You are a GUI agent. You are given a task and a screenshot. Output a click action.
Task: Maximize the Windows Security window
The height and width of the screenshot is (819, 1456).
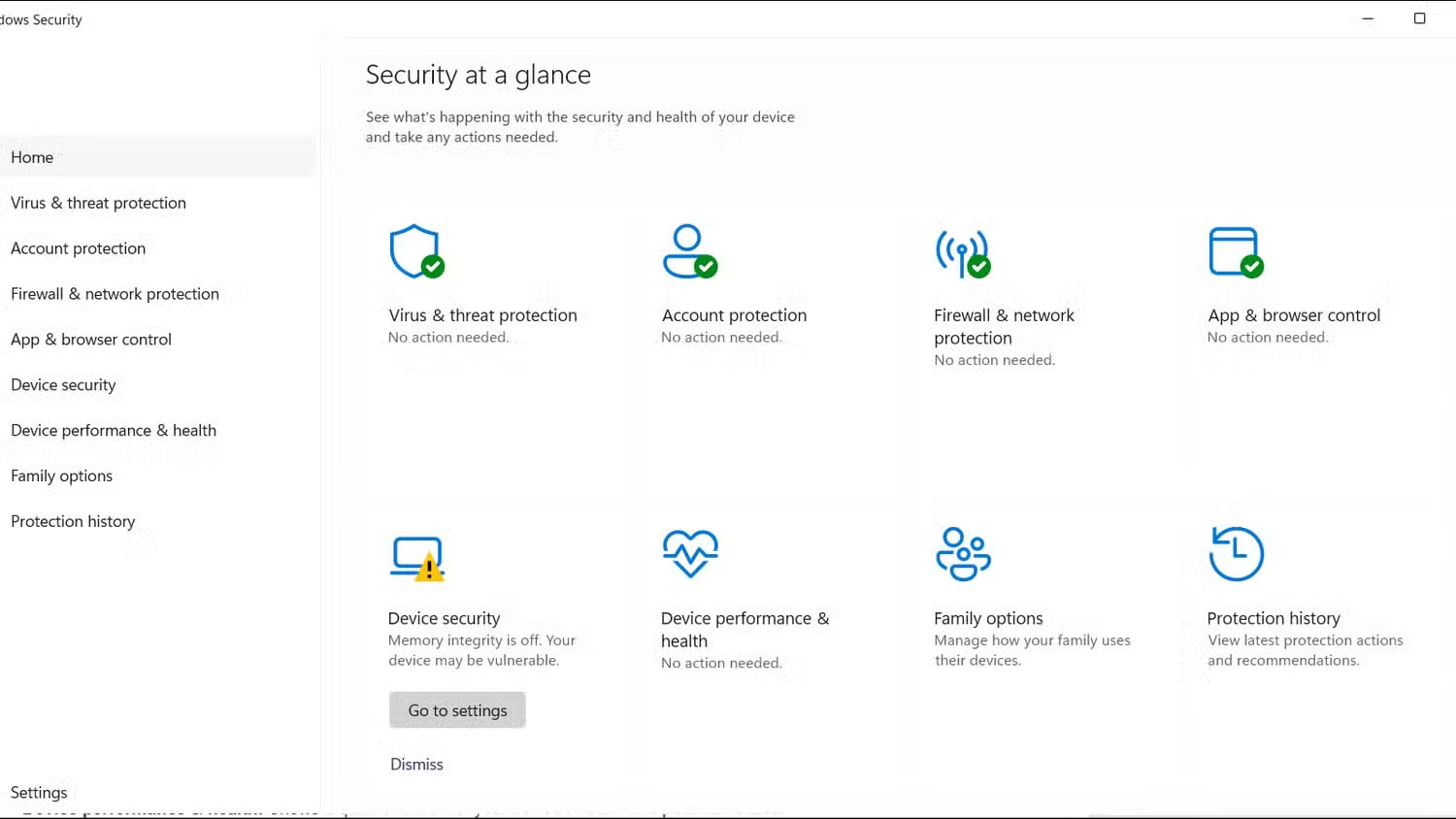coord(1419,18)
